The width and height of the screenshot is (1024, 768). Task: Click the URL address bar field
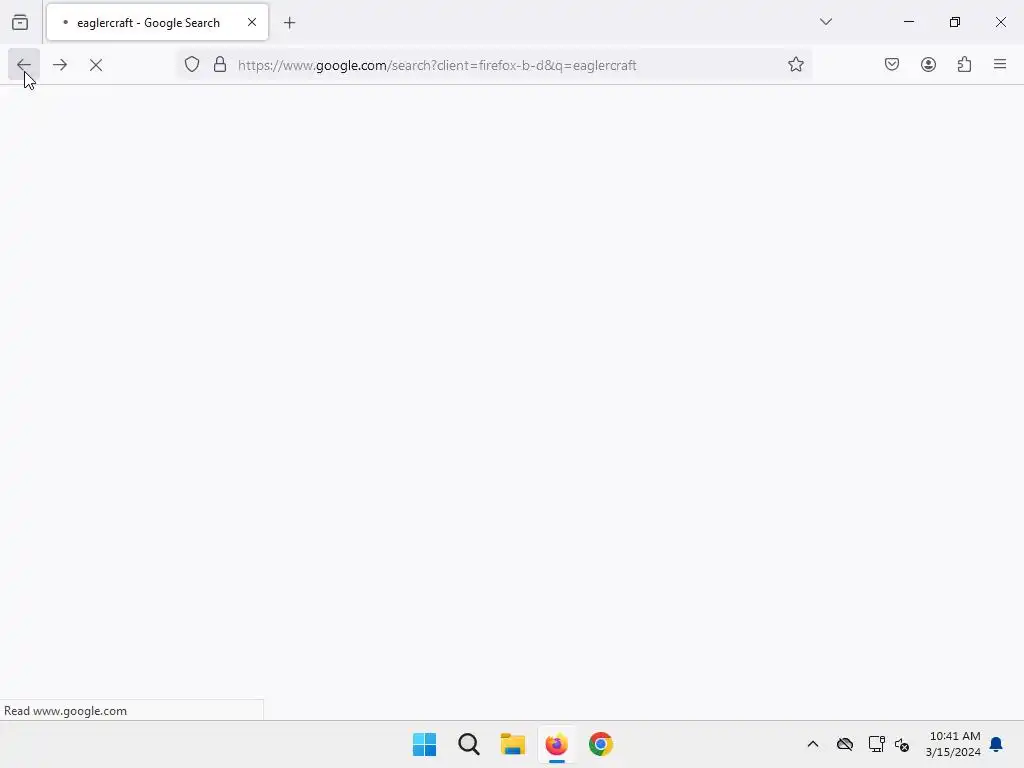[494, 65]
